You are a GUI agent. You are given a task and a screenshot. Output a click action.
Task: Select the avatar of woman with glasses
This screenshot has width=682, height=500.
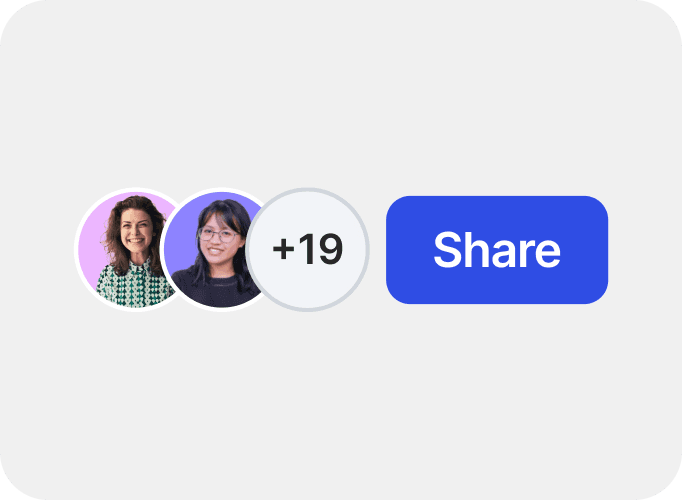pos(213,250)
